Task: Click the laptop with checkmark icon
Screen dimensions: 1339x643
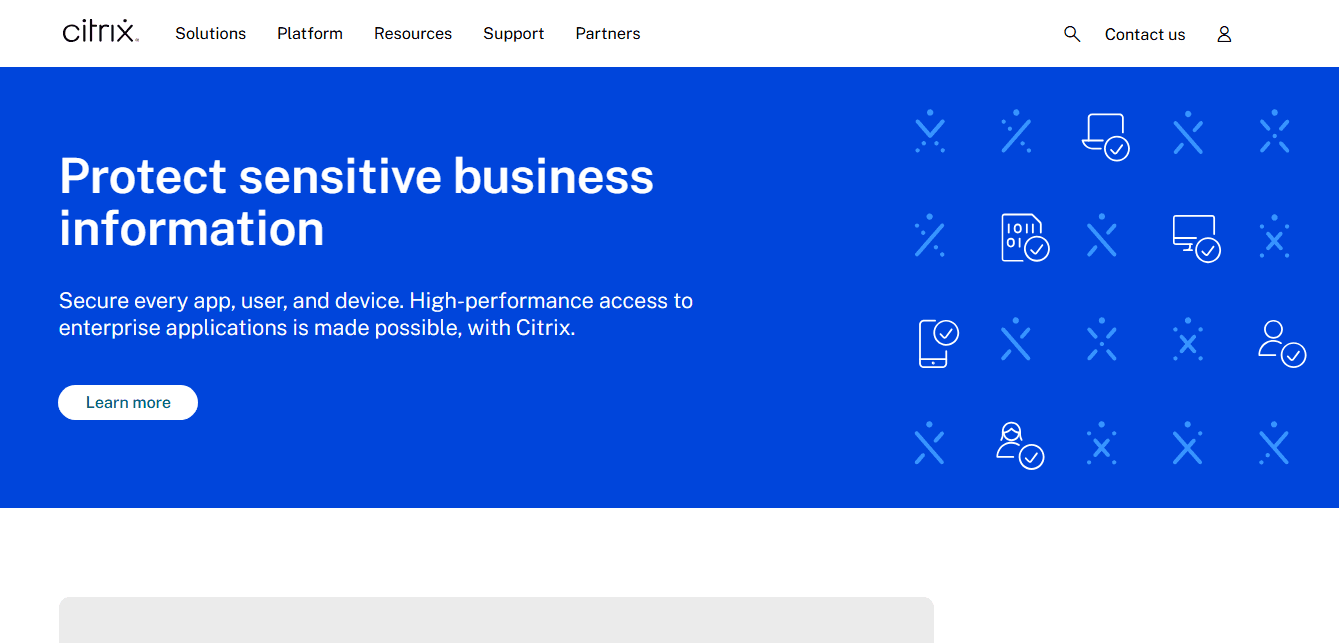Action: coord(1105,136)
